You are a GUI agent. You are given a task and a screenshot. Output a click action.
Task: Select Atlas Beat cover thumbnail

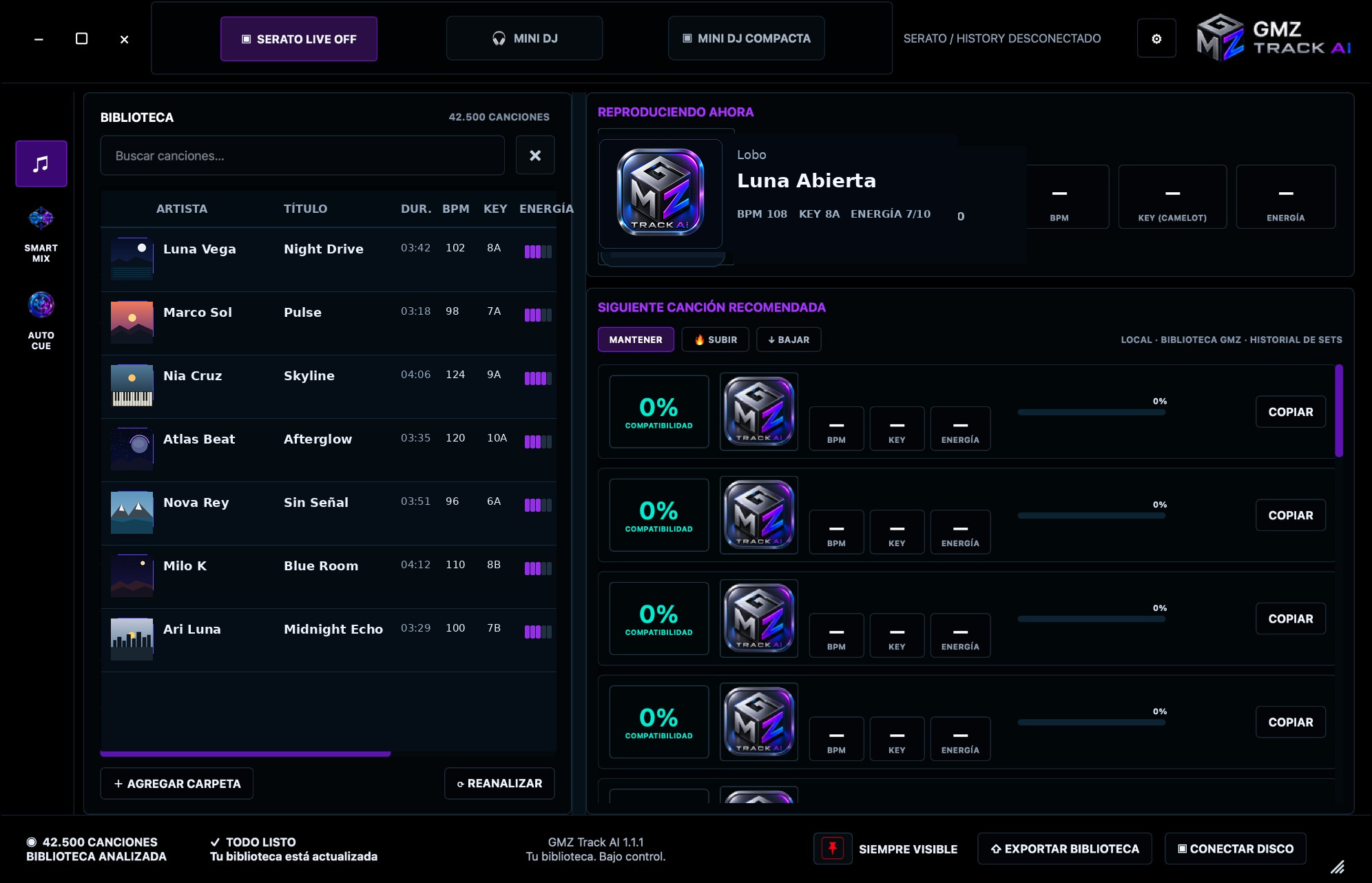point(132,449)
